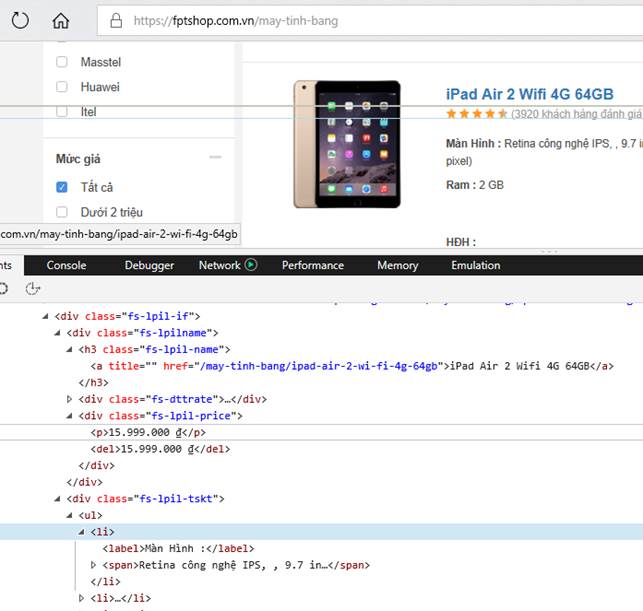
Task: Expand the div fs-dttrate node
Action: (x=69, y=399)
